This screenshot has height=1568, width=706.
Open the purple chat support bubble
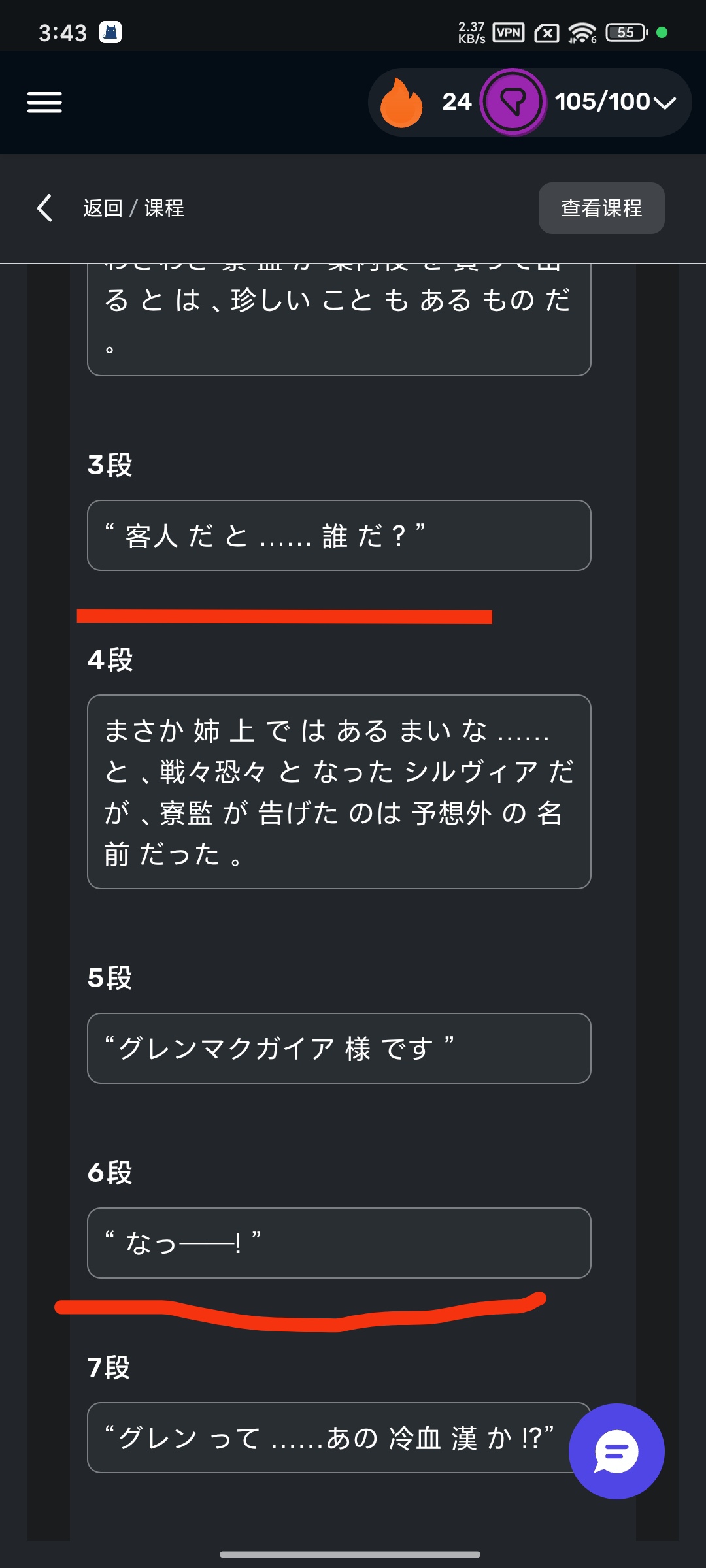(616, 1451)
